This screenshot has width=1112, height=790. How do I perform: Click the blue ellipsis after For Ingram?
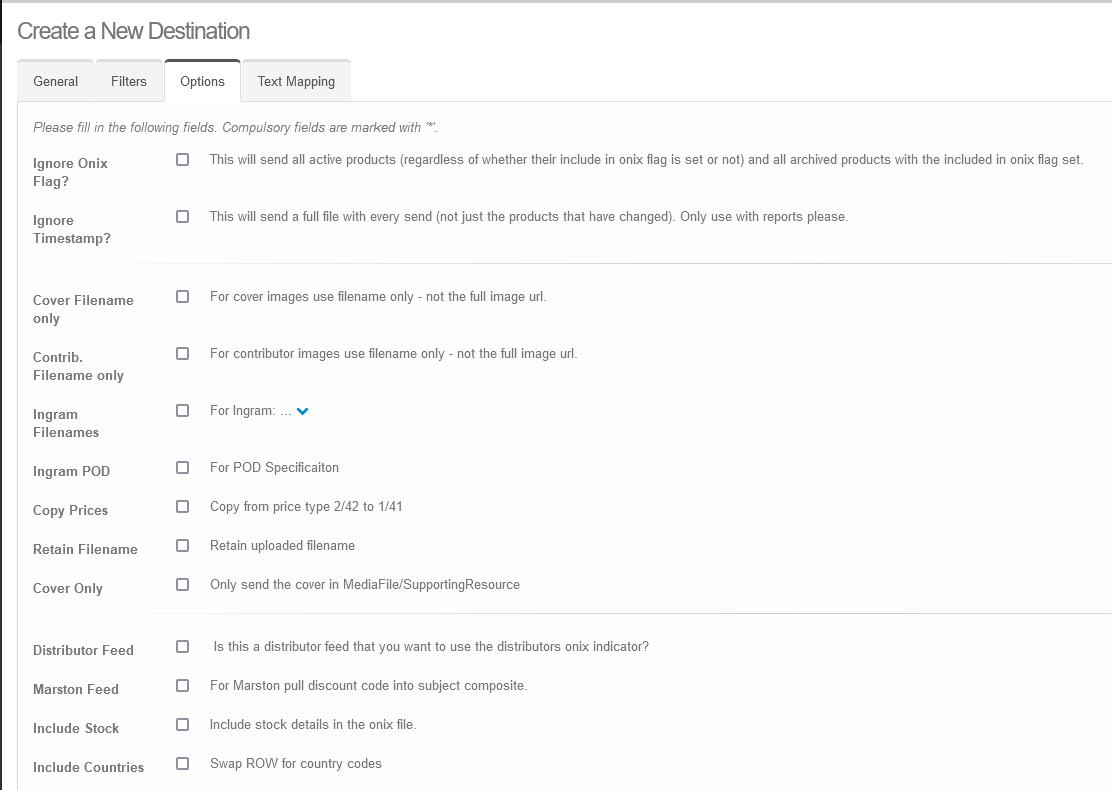(286, 411)
